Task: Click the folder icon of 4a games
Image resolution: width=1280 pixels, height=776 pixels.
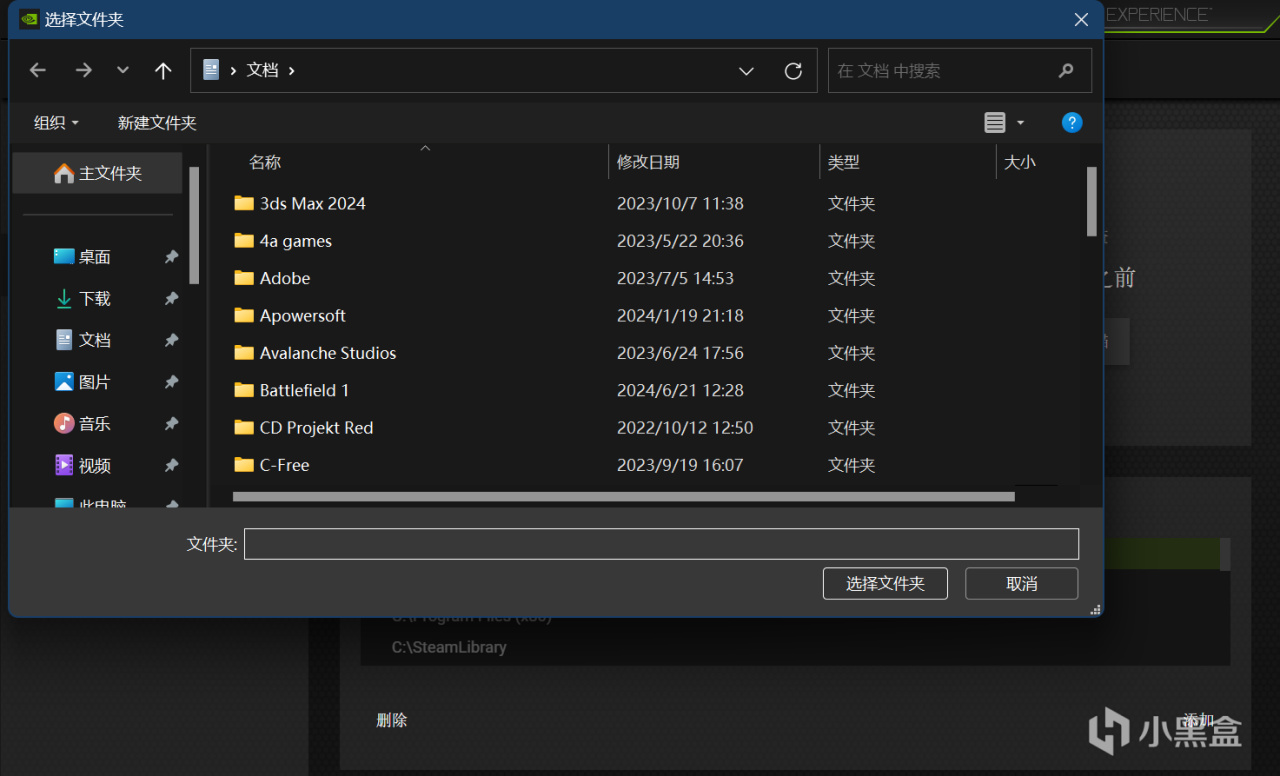Action: [244, 241]
